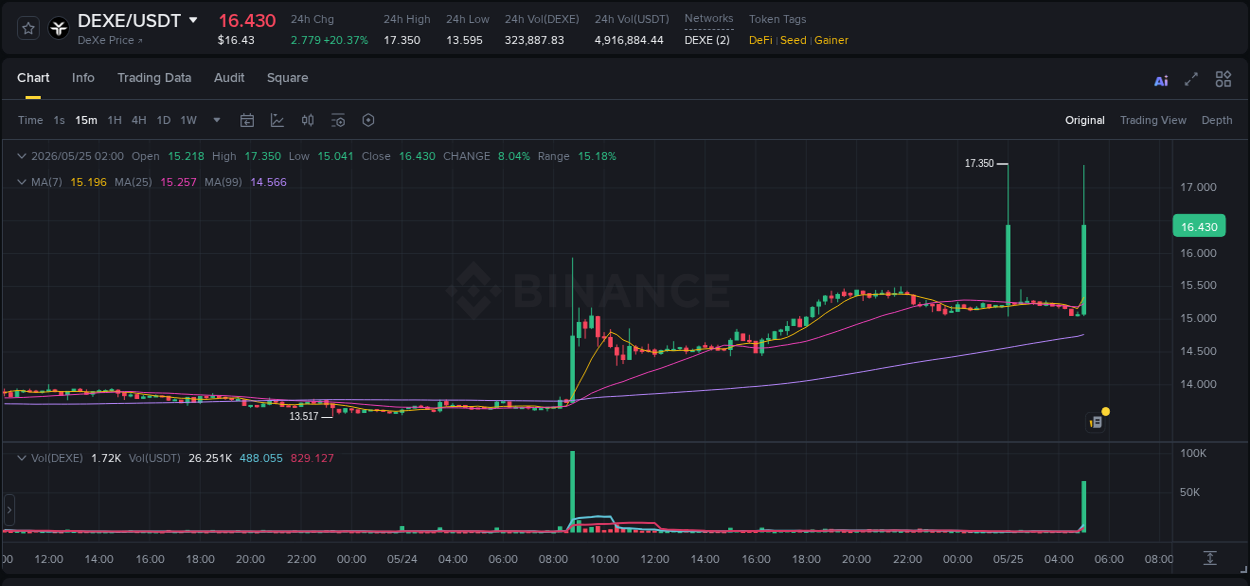Click the 24h Vol(USDT) value 4,916,884.44

[x=629, y=40]
